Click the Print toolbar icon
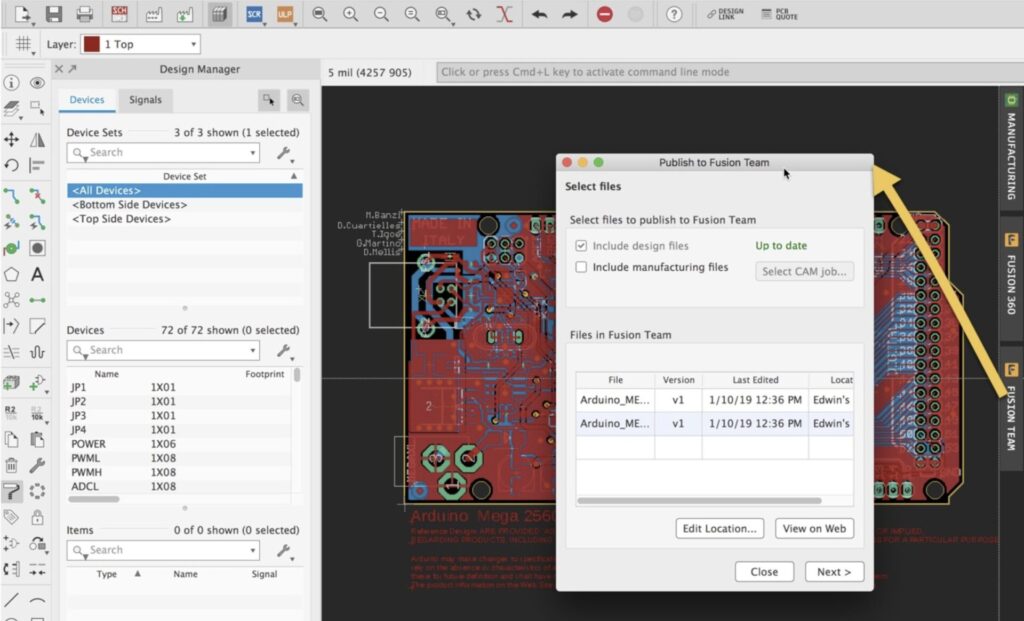Viewport: 1024px width, 621px height. click(85, 14)
